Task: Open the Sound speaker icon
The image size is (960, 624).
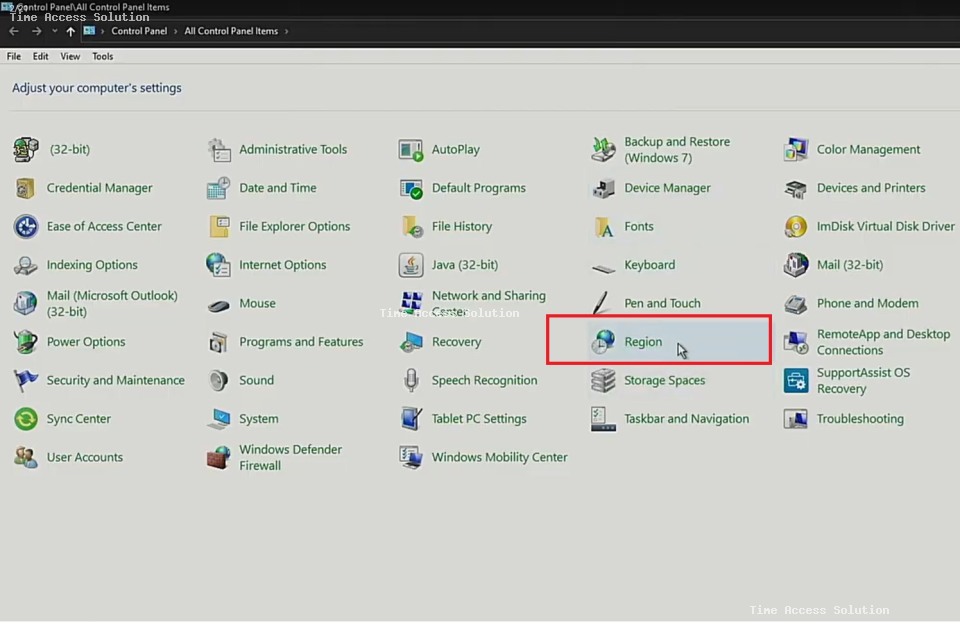Action: click(218, 380)
